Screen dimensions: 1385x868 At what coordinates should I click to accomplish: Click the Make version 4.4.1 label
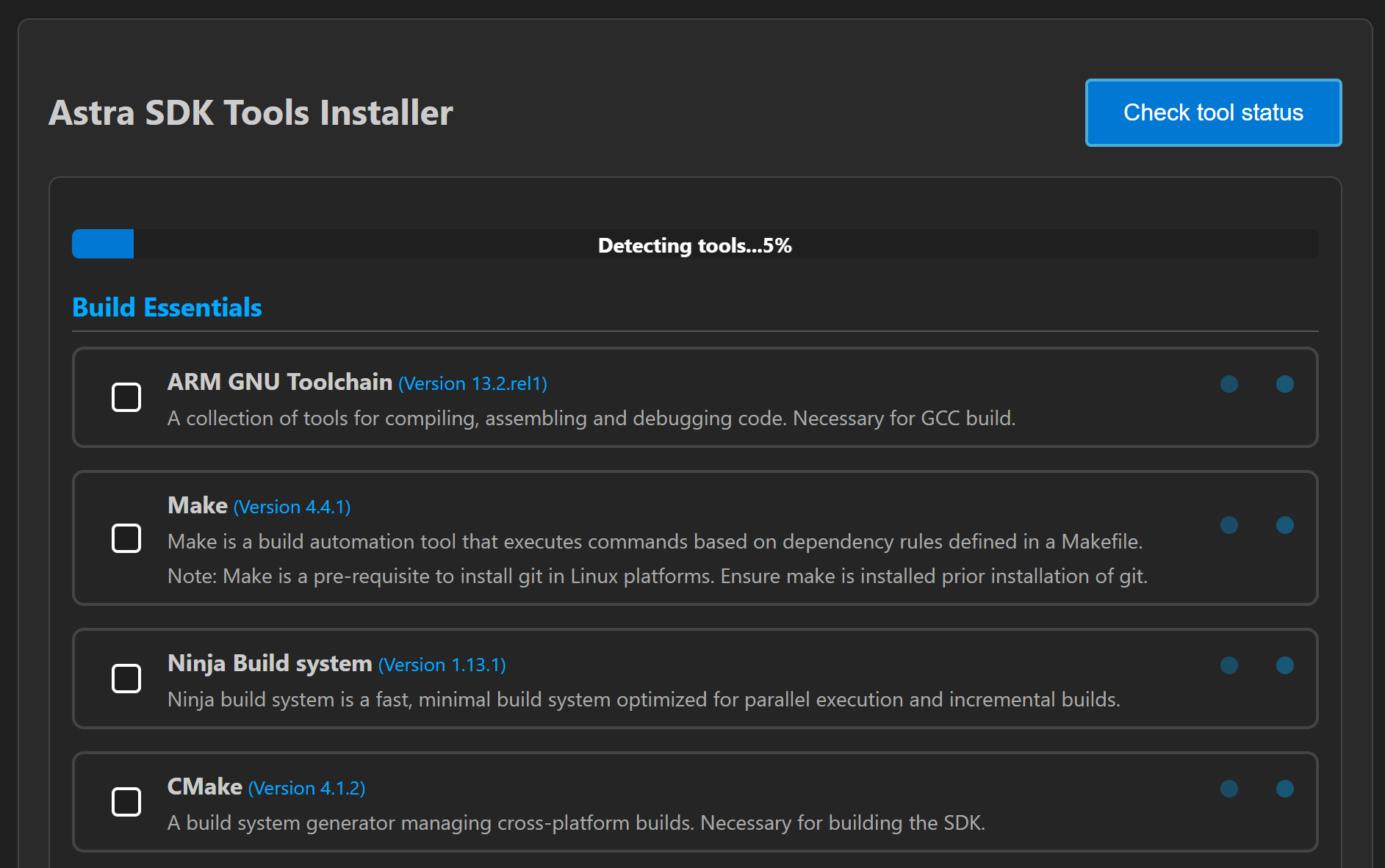pos(292,507)
